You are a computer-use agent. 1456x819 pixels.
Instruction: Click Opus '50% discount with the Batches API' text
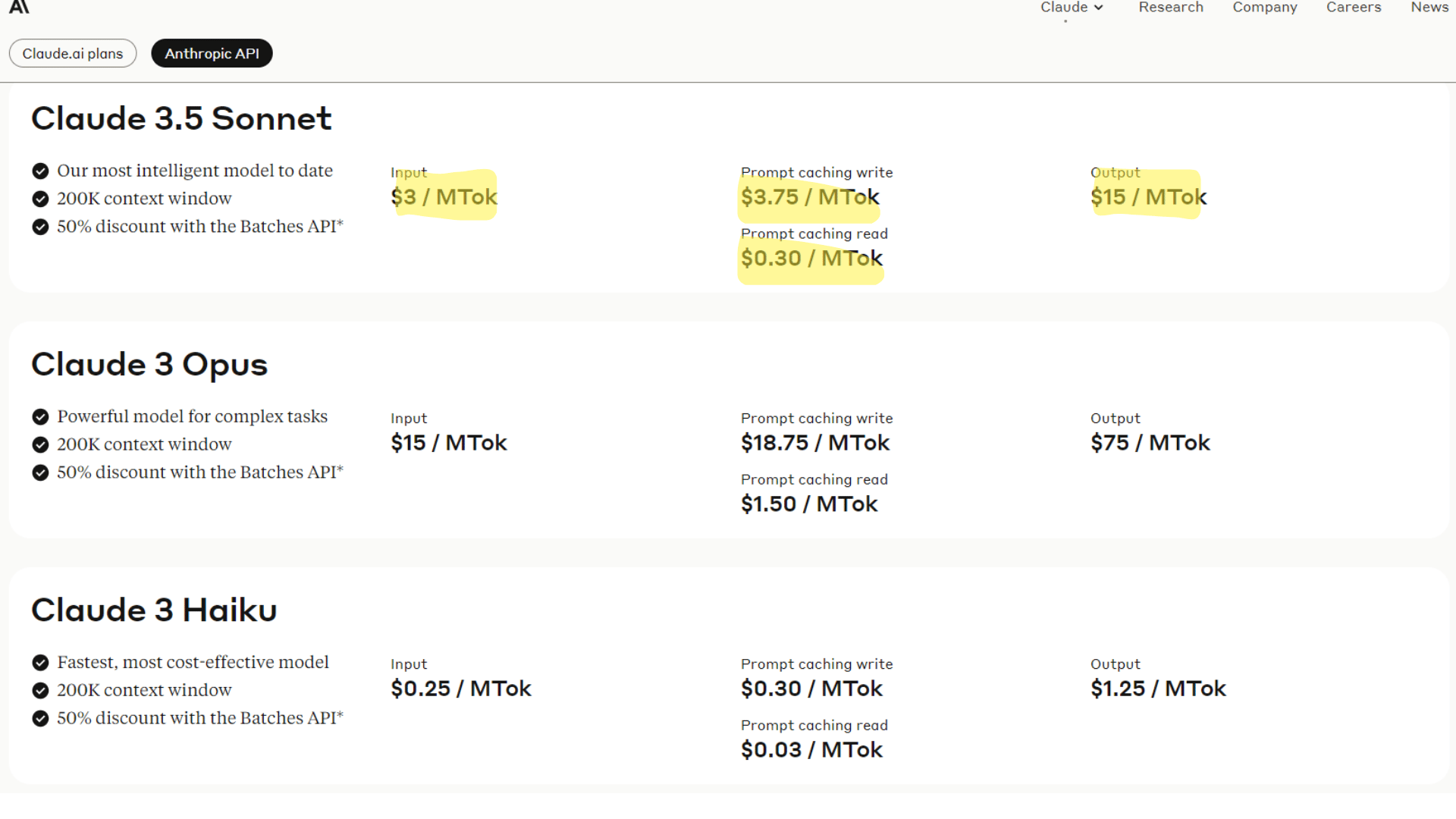pos(200,472)
